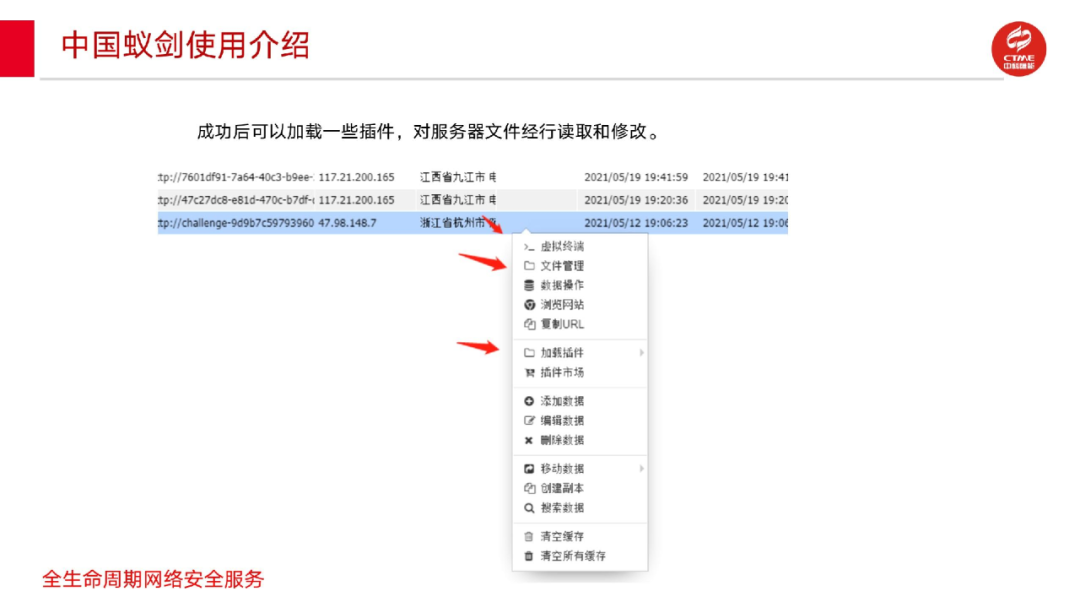Viewport: 1080px width, 608px height.
Task: Click the browser icon beside 浏览网站
Action: click(529, 304)
